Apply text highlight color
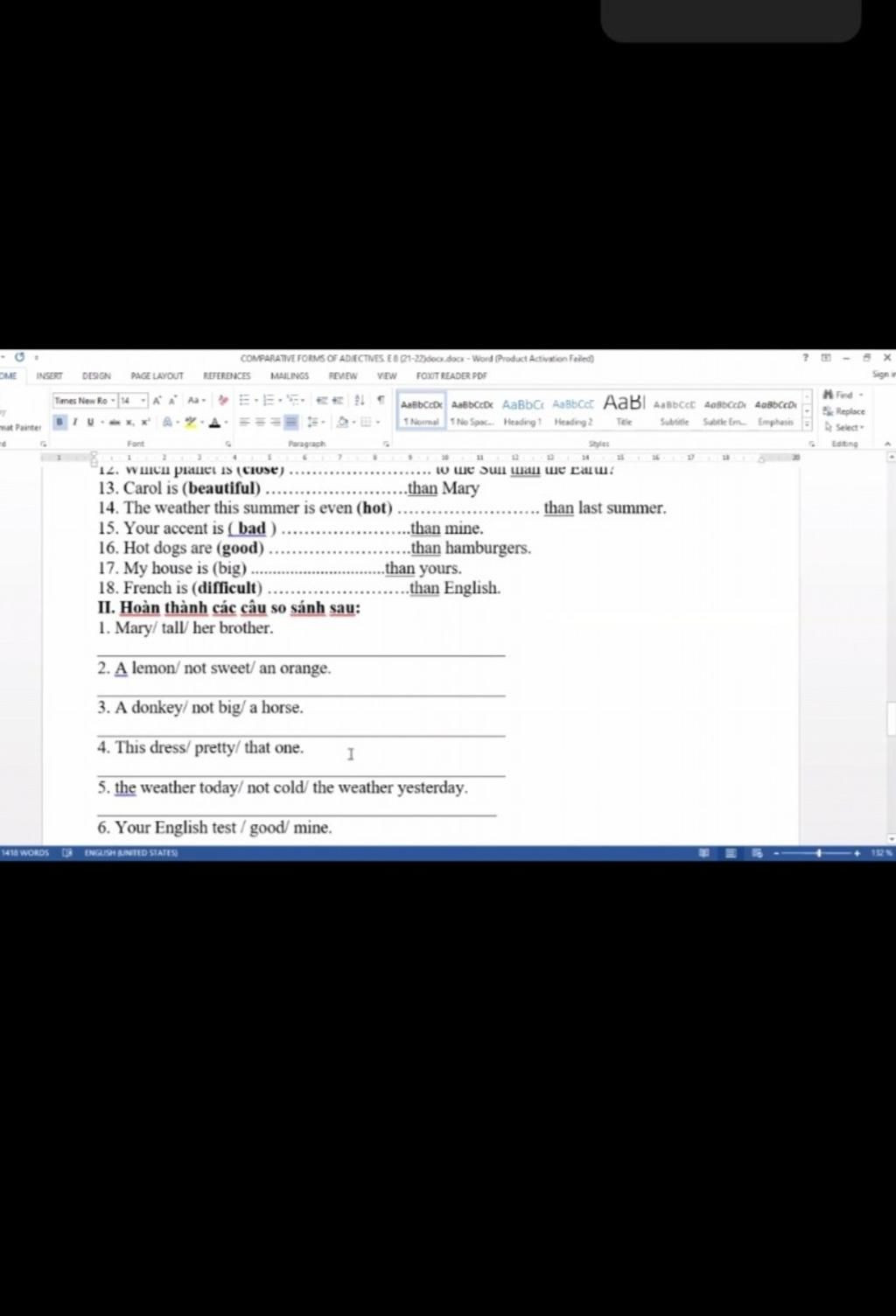Screen dimensions: 896x1316 point(192,422)
